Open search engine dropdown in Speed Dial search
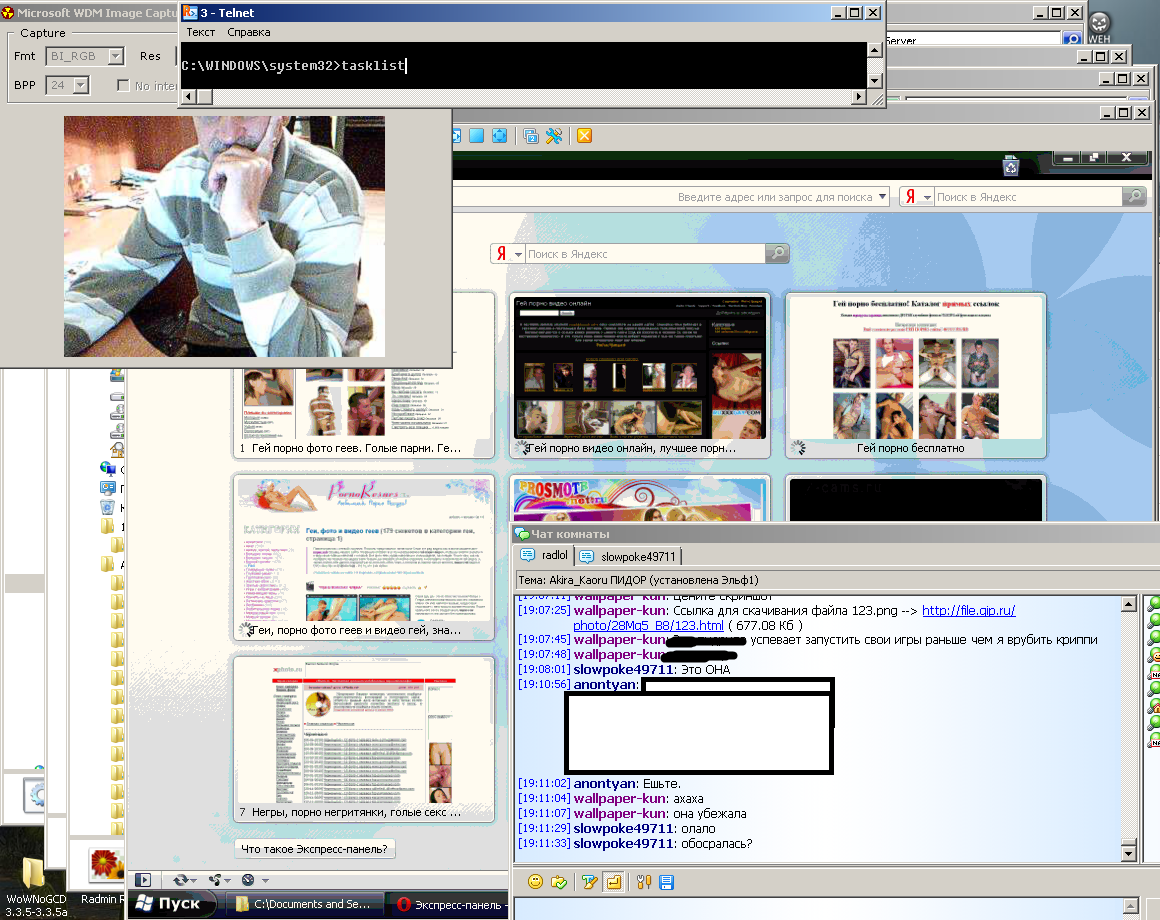 [519, 254]
